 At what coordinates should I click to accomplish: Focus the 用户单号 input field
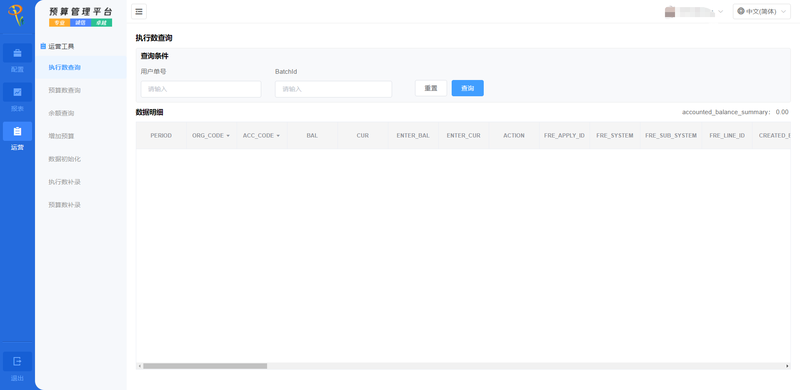pyautogui.click(x=201, y=89)
